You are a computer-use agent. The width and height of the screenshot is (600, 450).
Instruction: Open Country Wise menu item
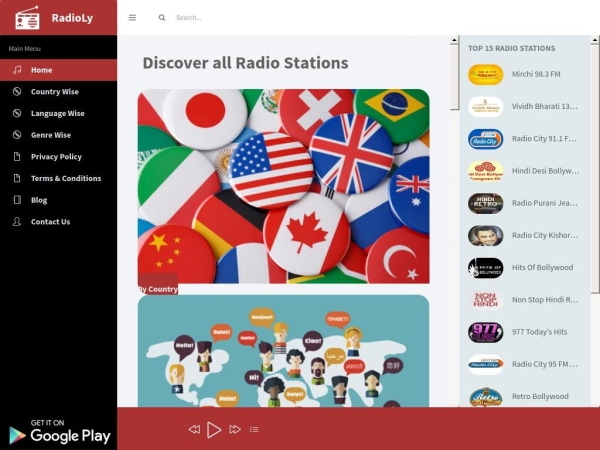point(59,91)
